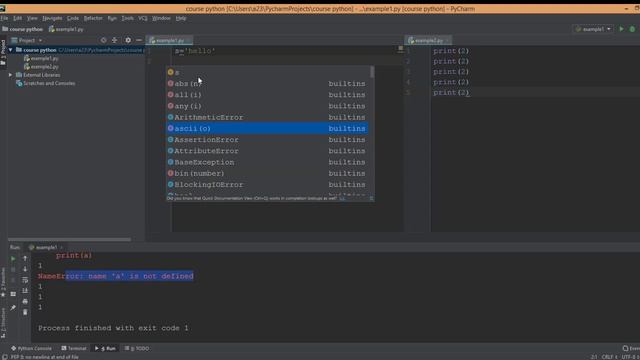Screen dimensions: 640x360
Task: Open the Help menu
Action: coord(181,18)
